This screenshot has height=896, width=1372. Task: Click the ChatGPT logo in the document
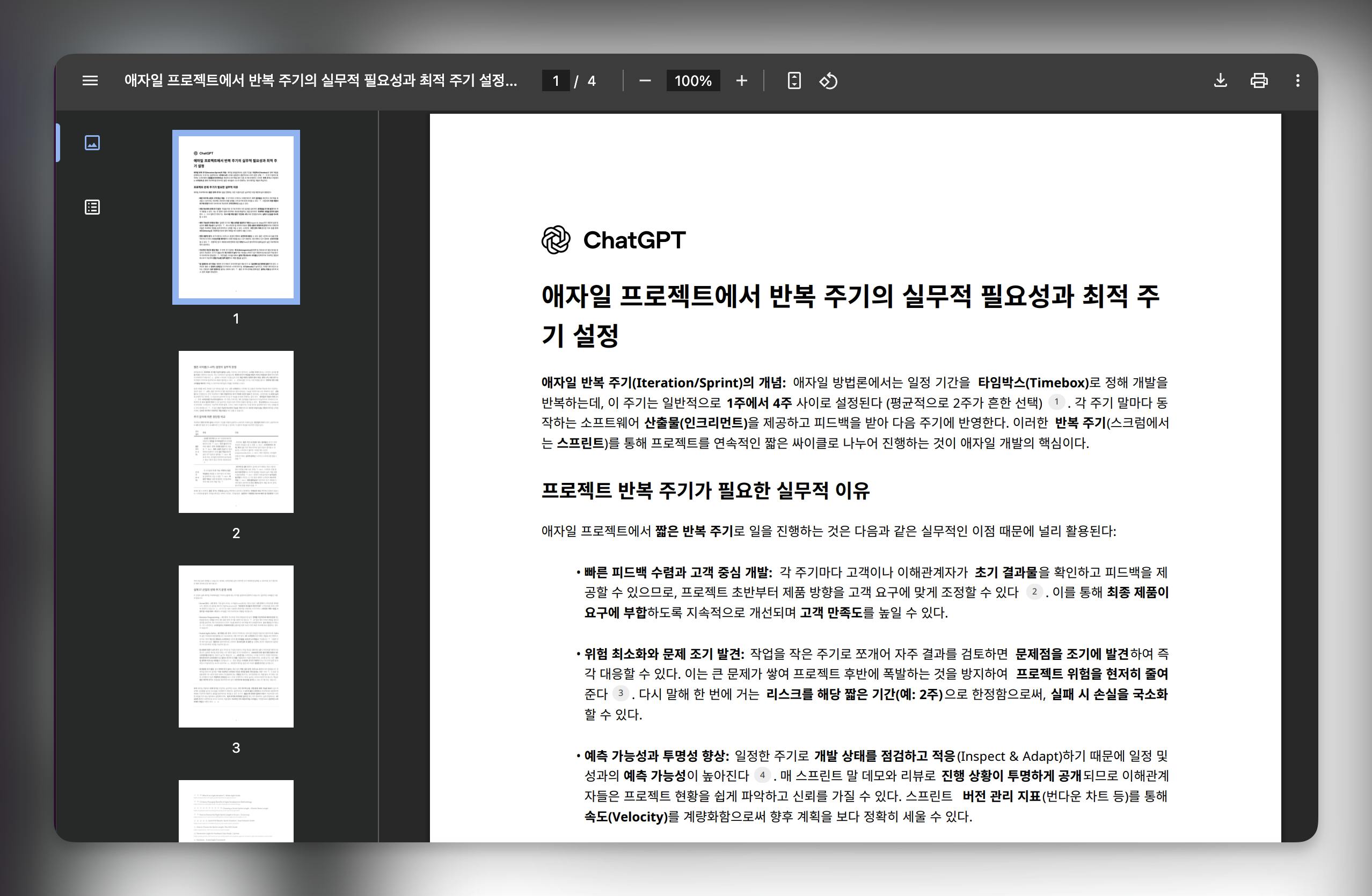click(614, 240)
